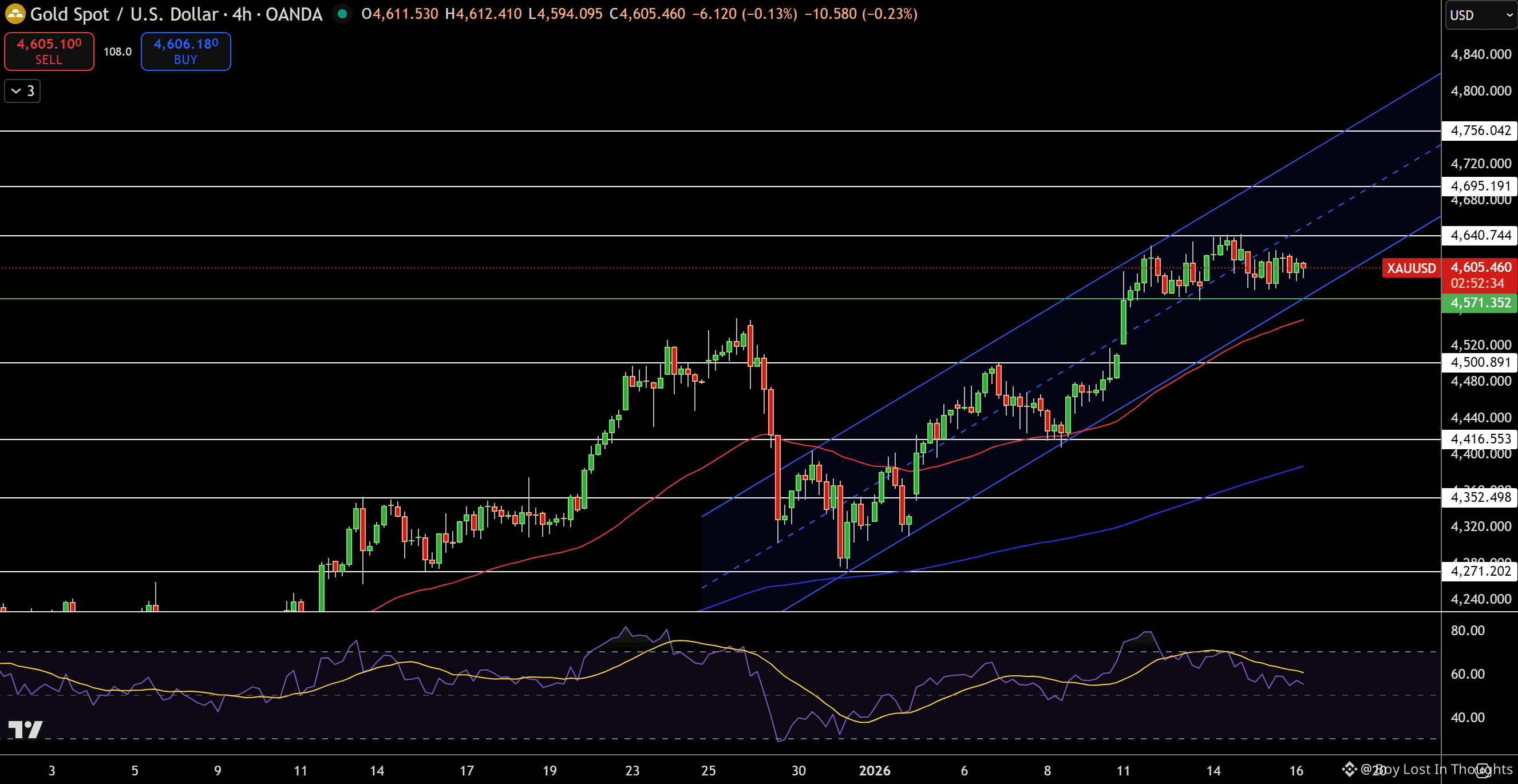
Task: Click the green market open status dot
Action: pos(342,14)
